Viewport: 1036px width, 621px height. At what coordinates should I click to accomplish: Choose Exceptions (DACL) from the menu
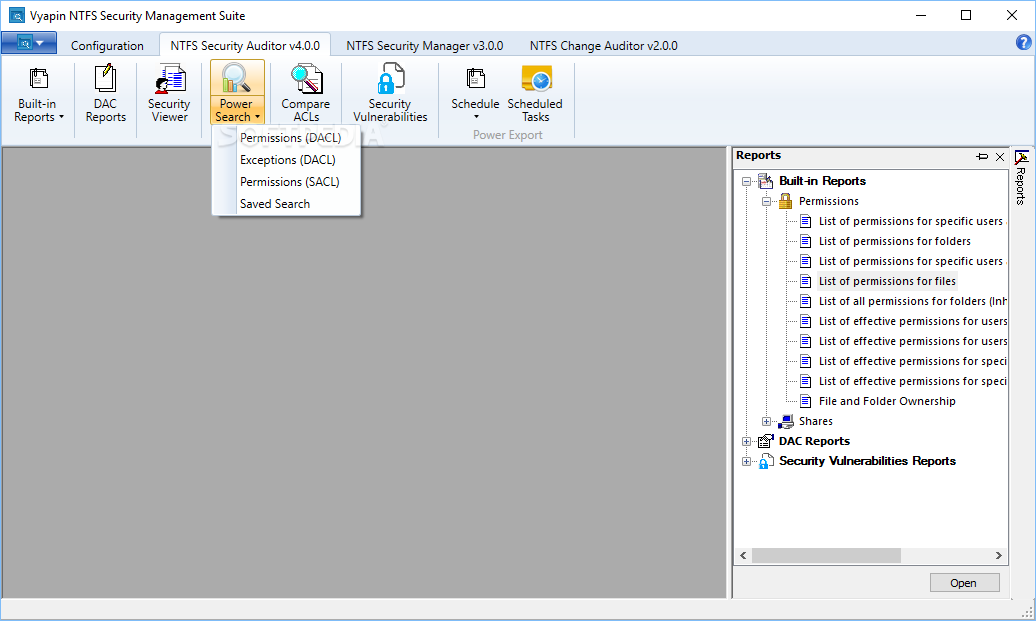point(287,160)
